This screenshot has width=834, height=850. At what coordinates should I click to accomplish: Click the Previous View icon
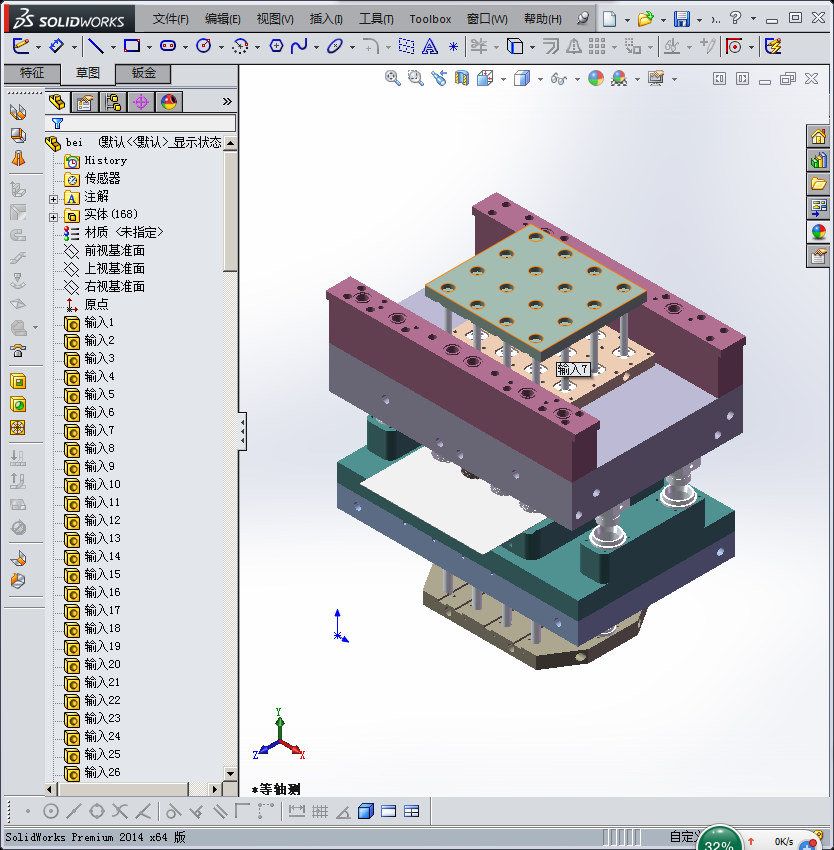tap(439, 79)
